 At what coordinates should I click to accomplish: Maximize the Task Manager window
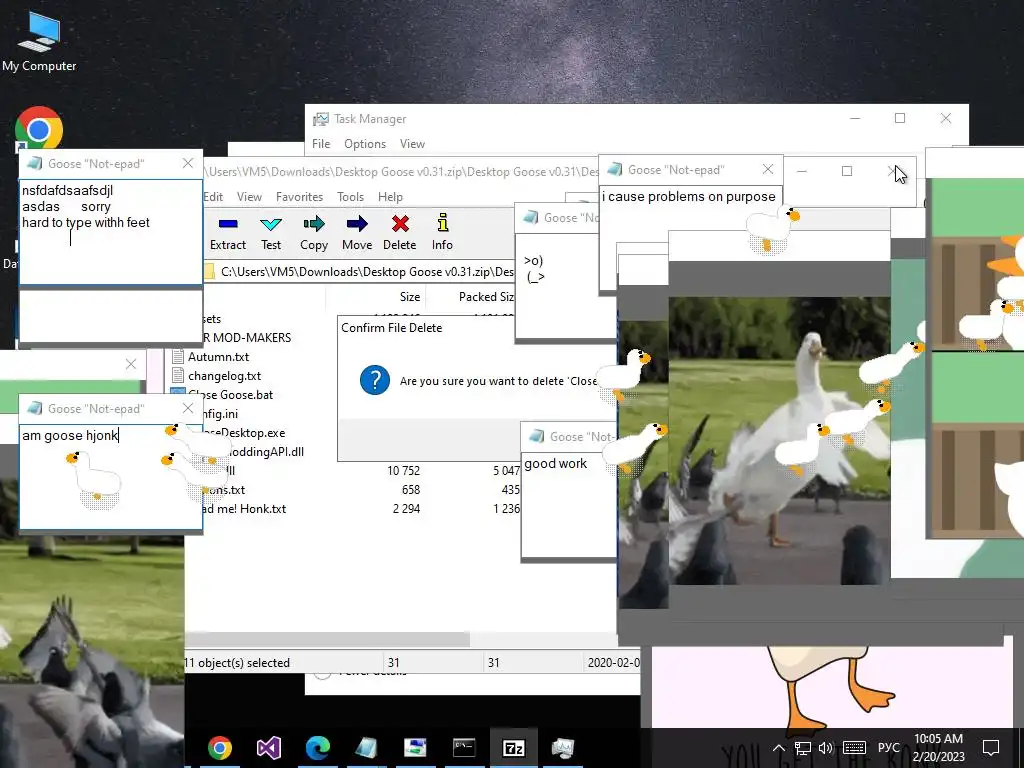click(x=900, y=118)
